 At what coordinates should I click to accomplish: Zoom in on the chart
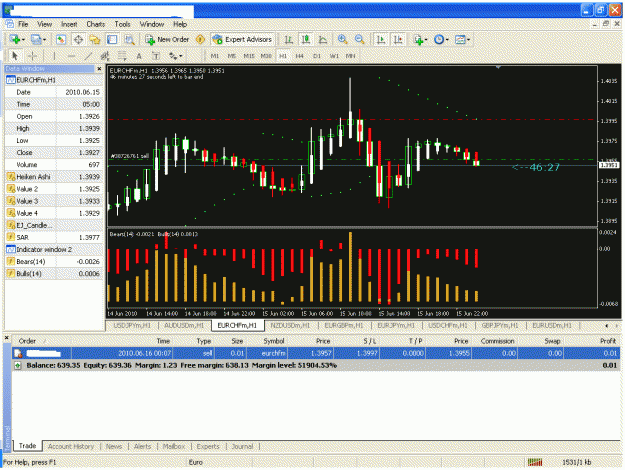[x=342, y=39]
